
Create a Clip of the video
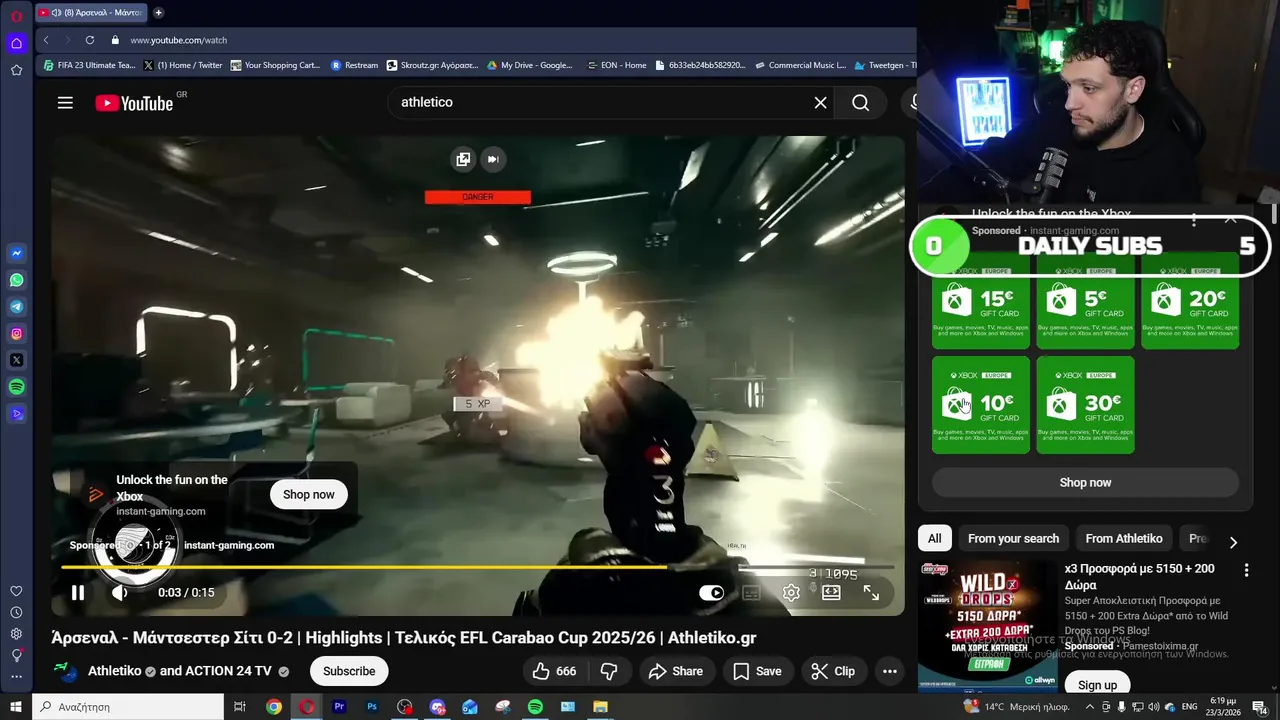coord(833,671)
